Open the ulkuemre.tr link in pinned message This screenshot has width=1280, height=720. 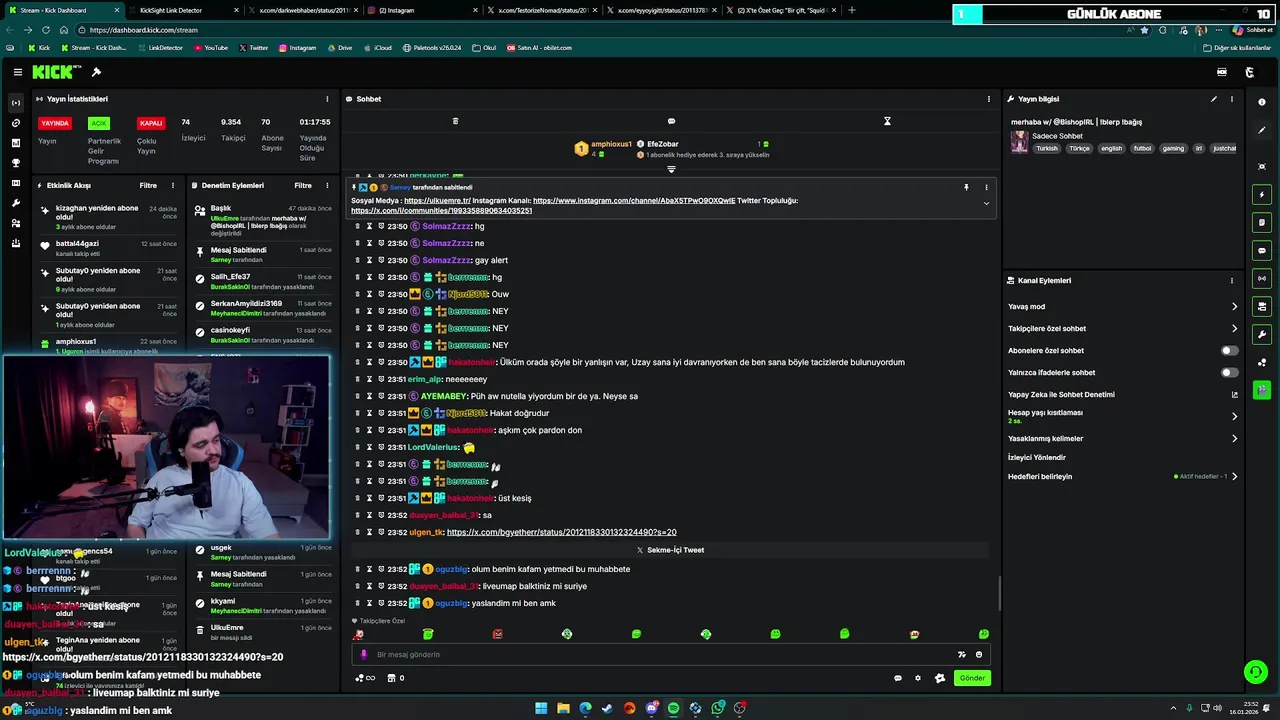(437, 200)
